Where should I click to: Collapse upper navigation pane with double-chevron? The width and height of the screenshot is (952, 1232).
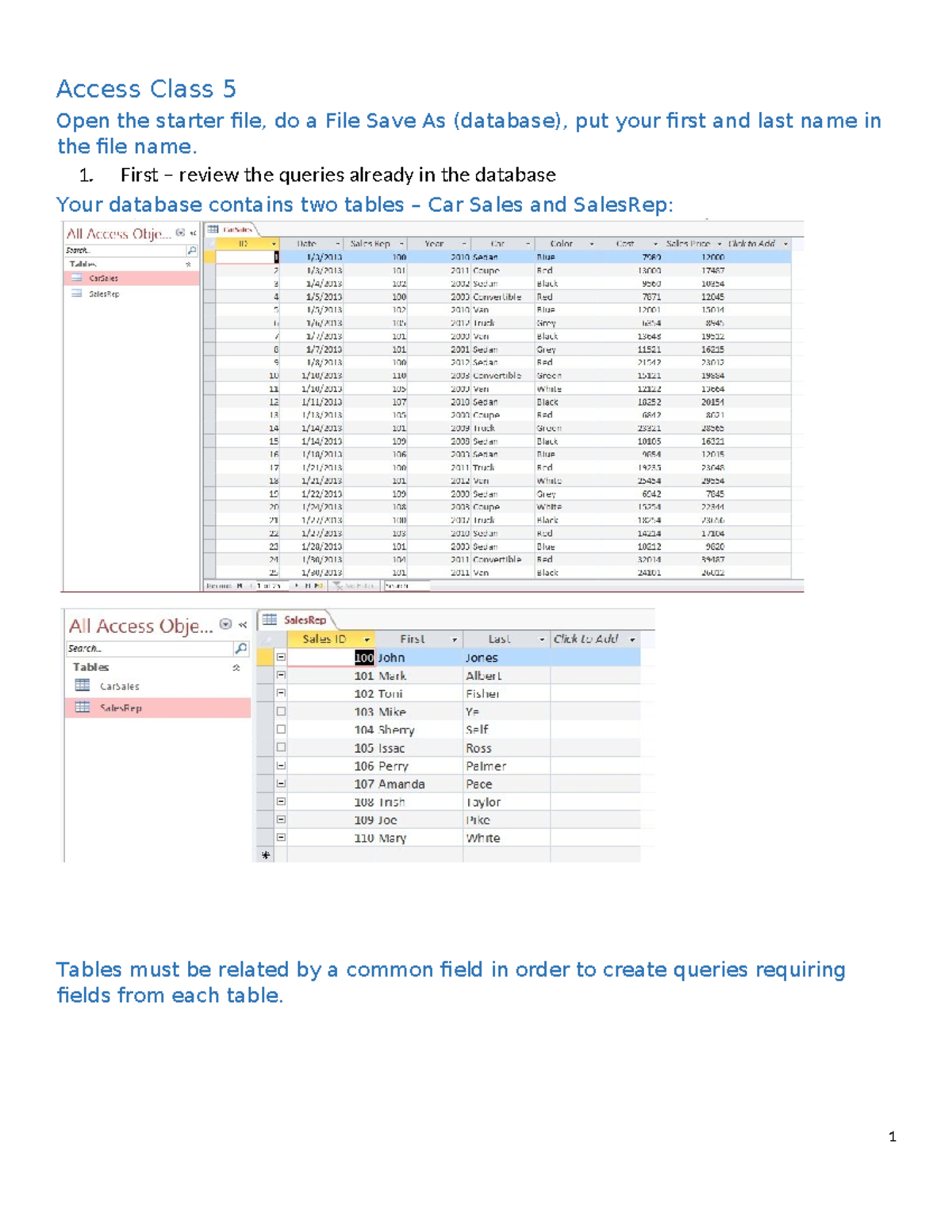click(193, 233)
